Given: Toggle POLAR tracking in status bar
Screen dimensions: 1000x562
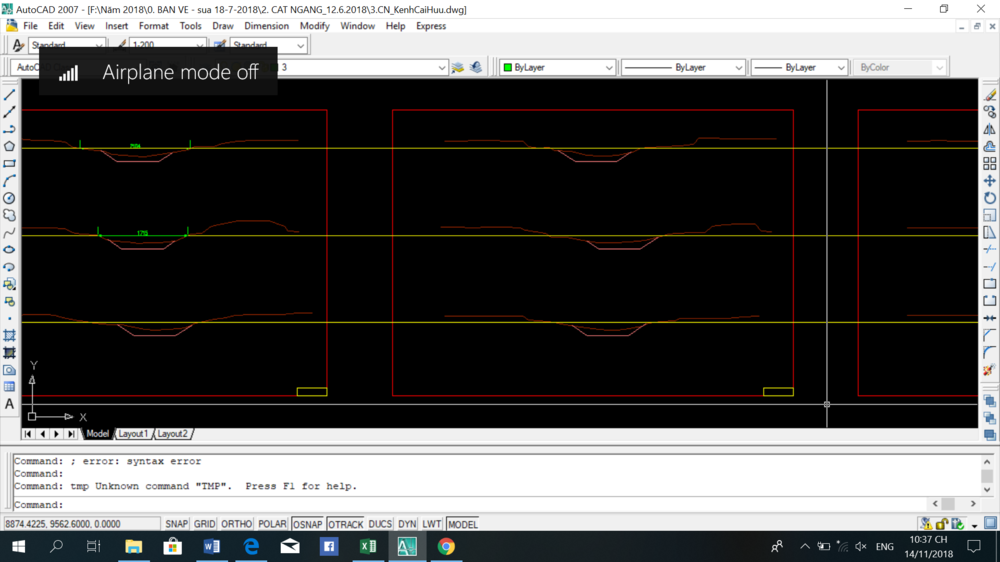Looking at the screenshot, I should pyautogui.click(x=272, y=524).
